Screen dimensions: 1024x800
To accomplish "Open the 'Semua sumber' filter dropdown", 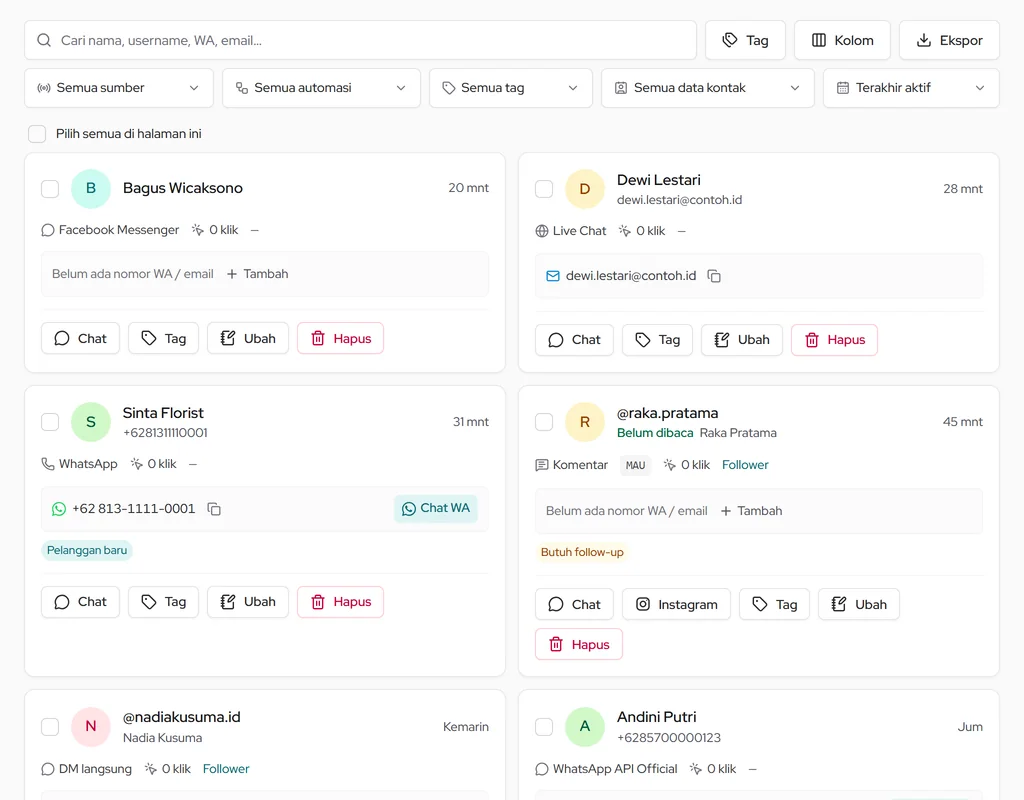I will point(119,88).
